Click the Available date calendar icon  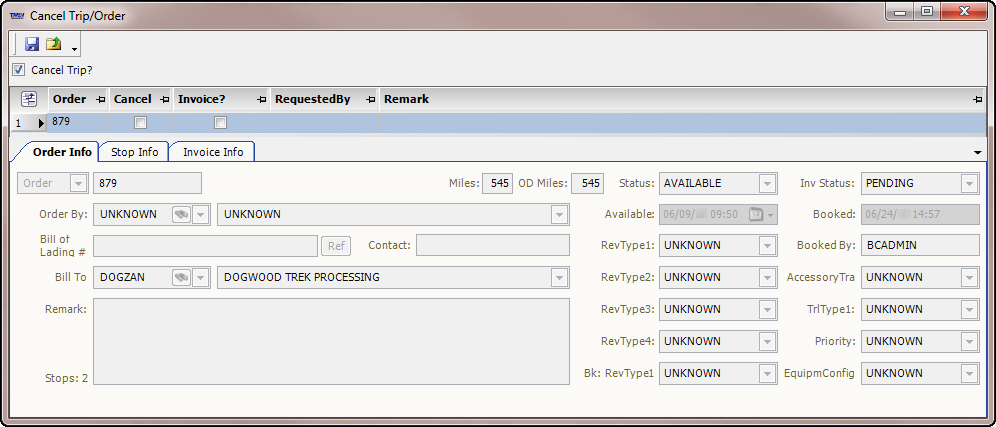tap(757, 215)
